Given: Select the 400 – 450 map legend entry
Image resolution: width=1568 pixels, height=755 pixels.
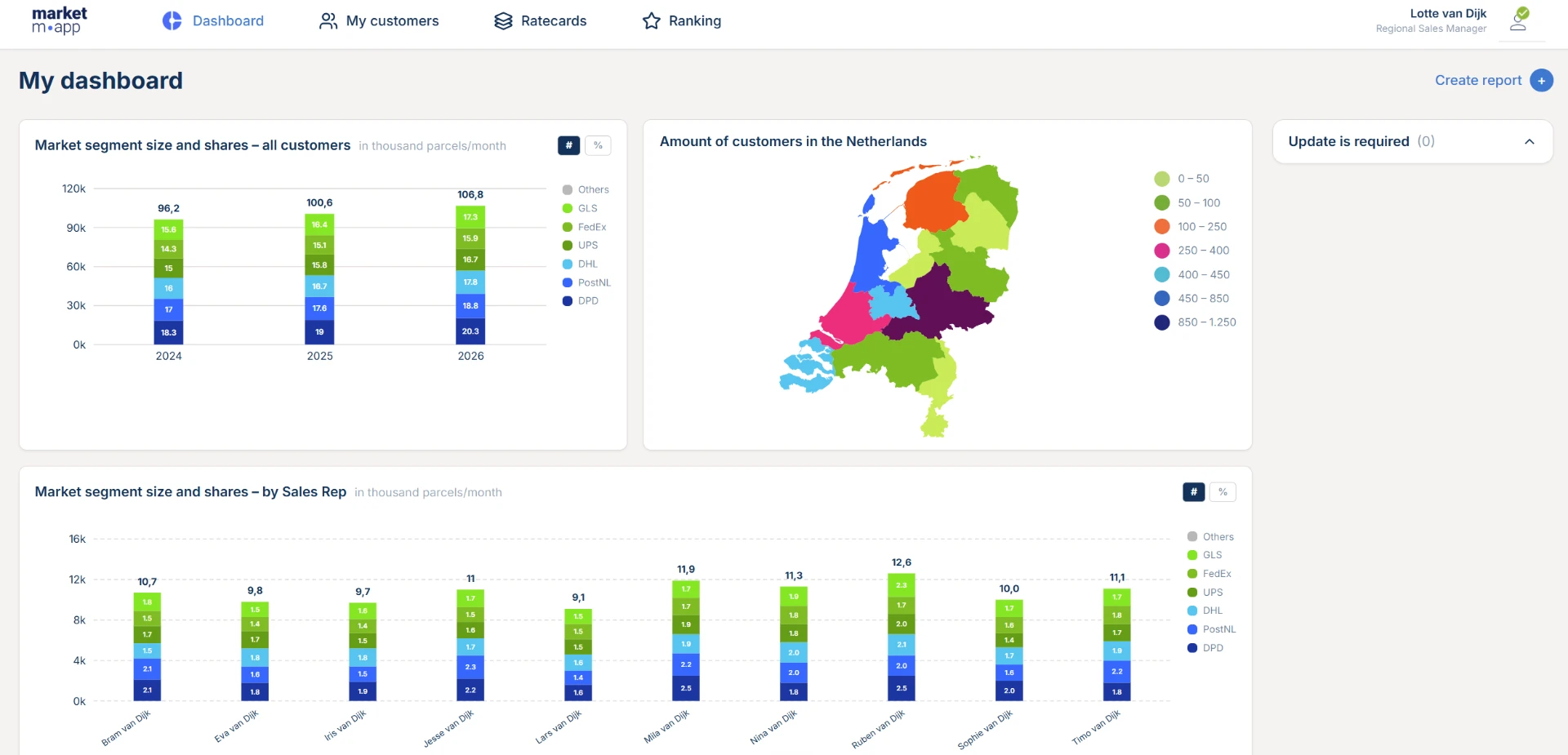Looking at the screenshot, I should pyautogui.click(x=1192, y=274).
